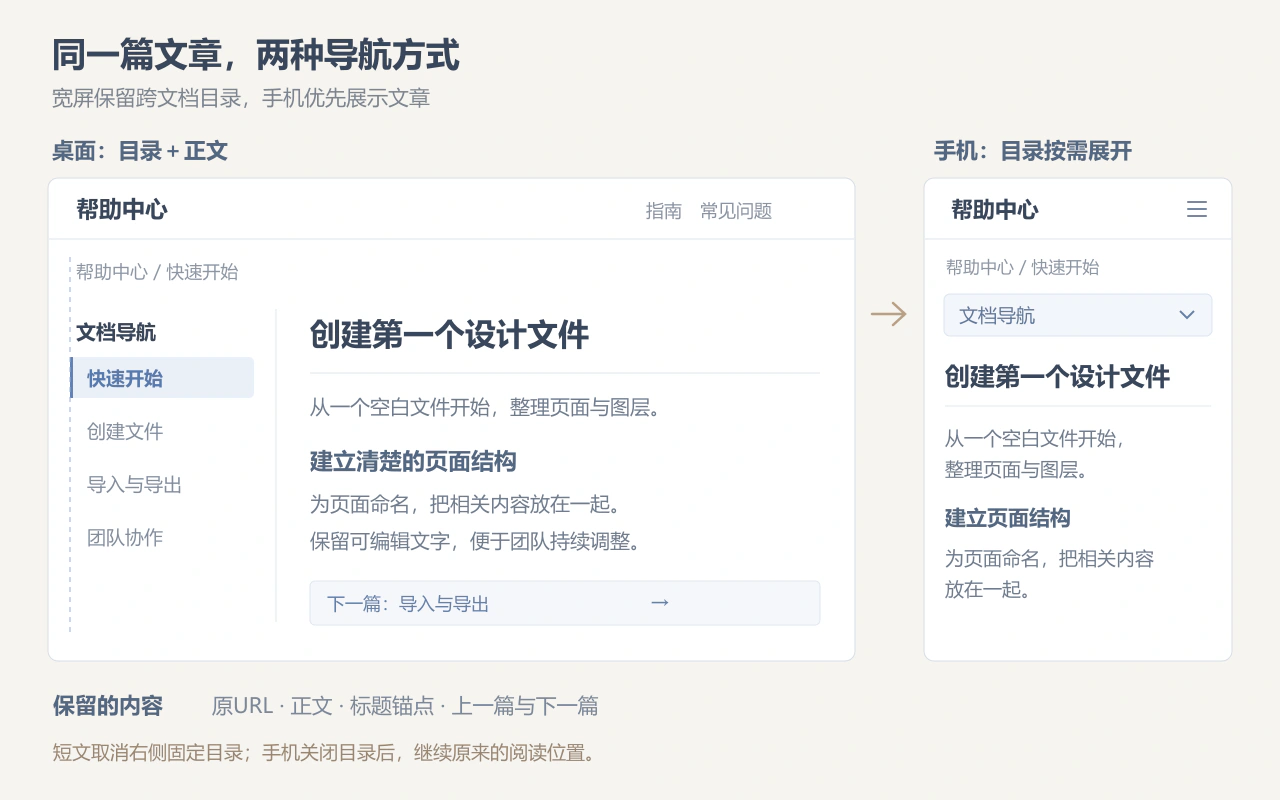1280x800 pixels.
Task: Click the desktop breadcrumb 帮助中心 / 快速开始
Action: (157, 272)
